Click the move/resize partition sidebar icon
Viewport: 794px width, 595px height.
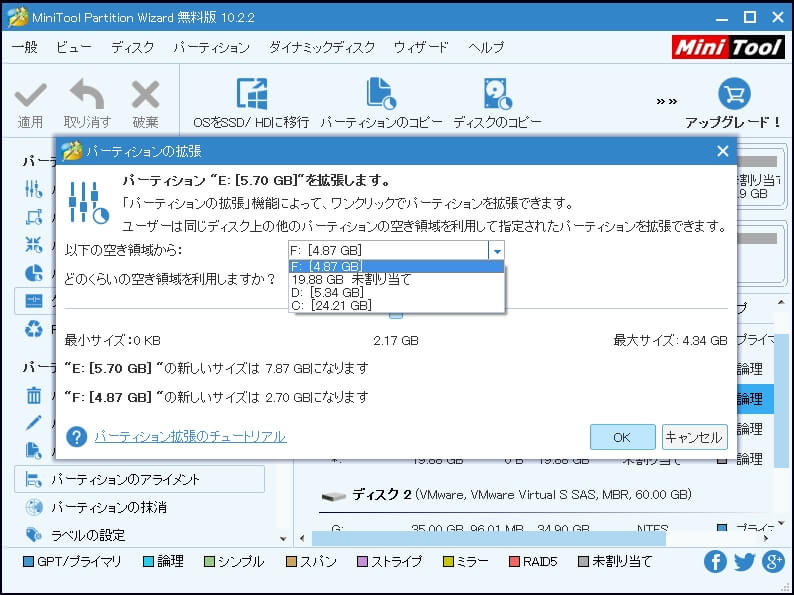click(x=33, y=217)
